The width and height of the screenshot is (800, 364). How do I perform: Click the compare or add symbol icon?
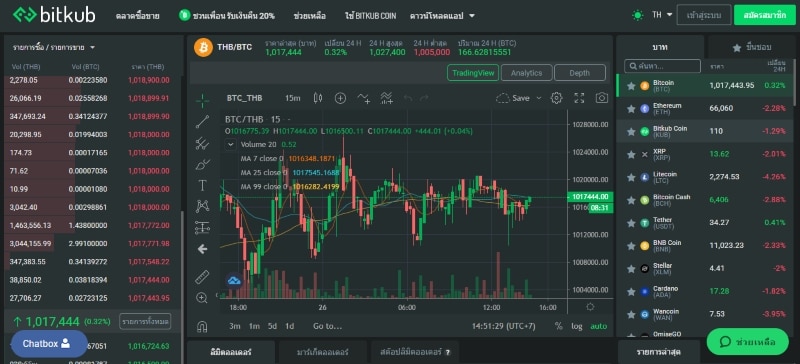[x=340, y=98]
